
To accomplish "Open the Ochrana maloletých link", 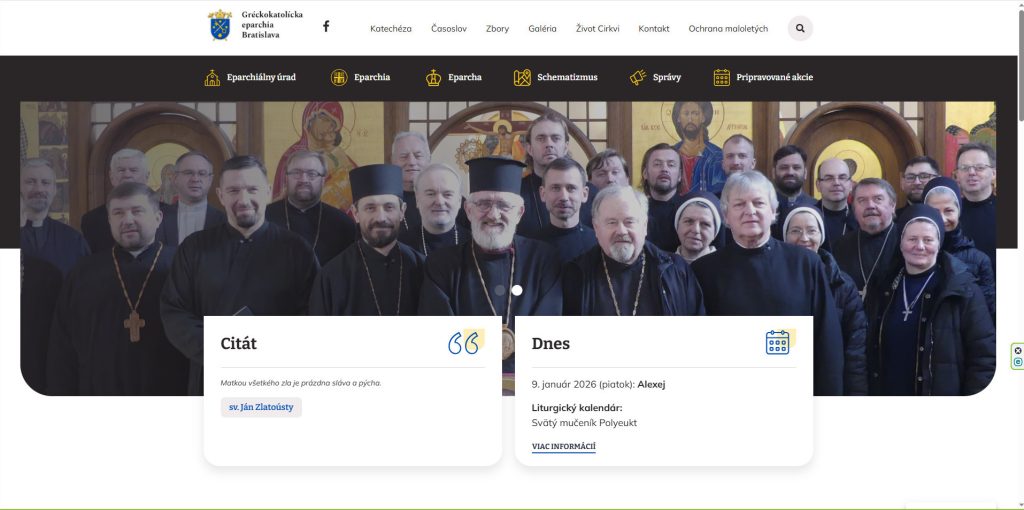I will (728, 29).
